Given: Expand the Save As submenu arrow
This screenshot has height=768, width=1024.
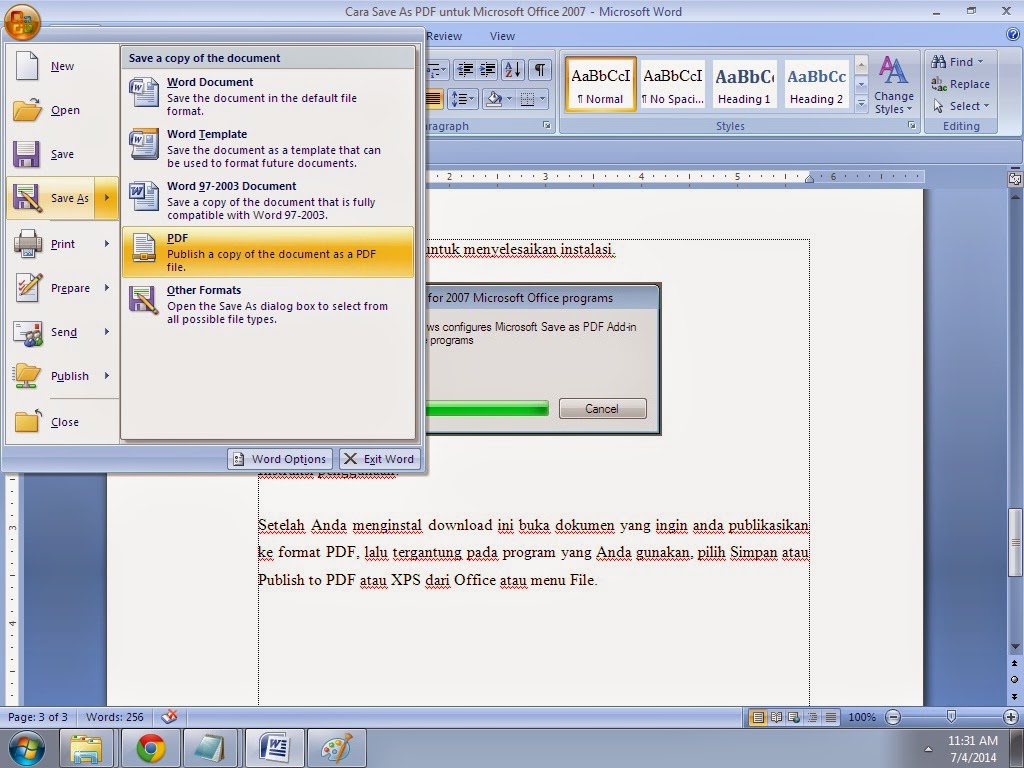Looking at the screenshot, I should pos(106,198).
